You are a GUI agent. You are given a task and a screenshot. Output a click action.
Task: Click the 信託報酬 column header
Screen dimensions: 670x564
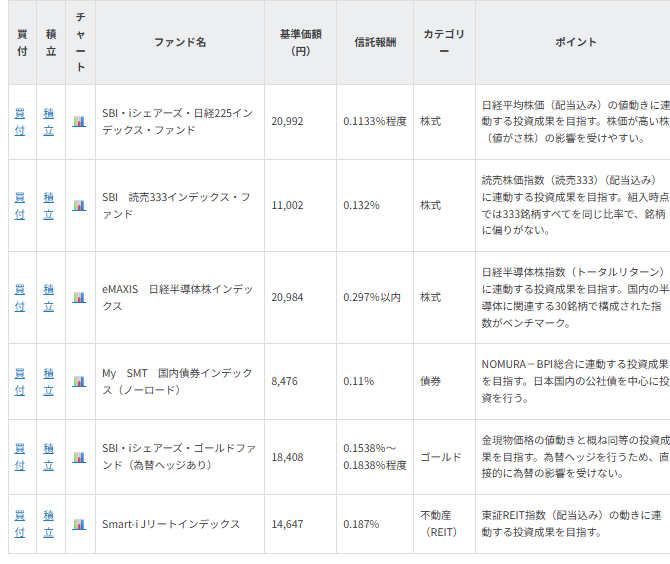(375, 42)
